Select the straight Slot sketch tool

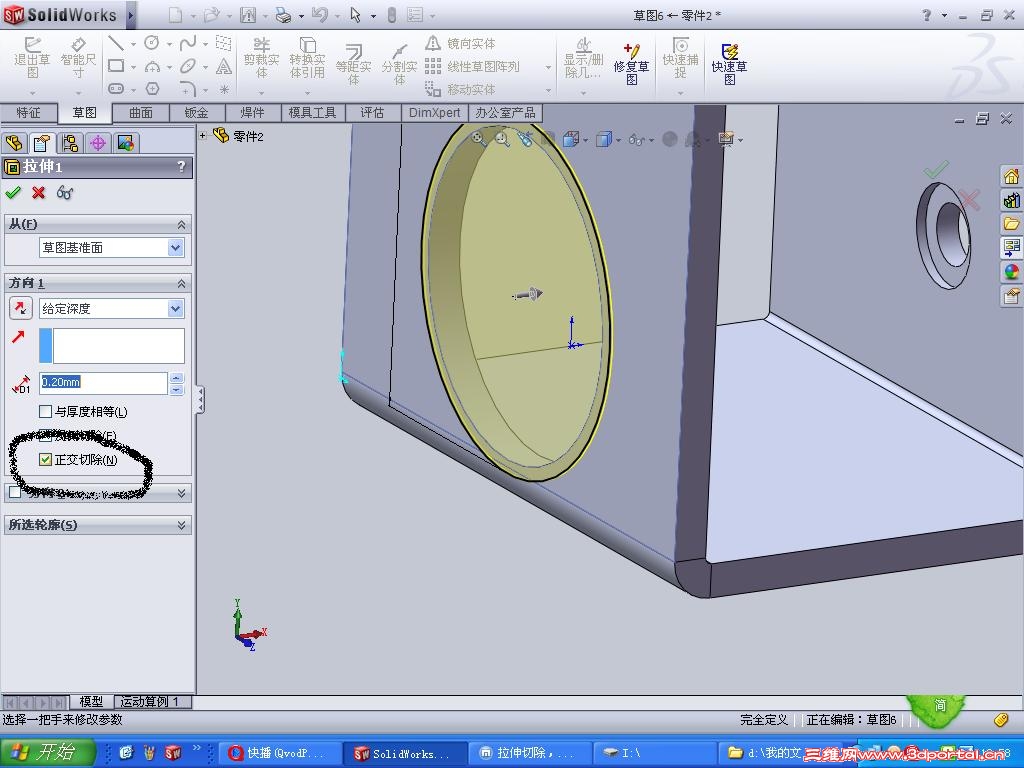coord(116,88)
